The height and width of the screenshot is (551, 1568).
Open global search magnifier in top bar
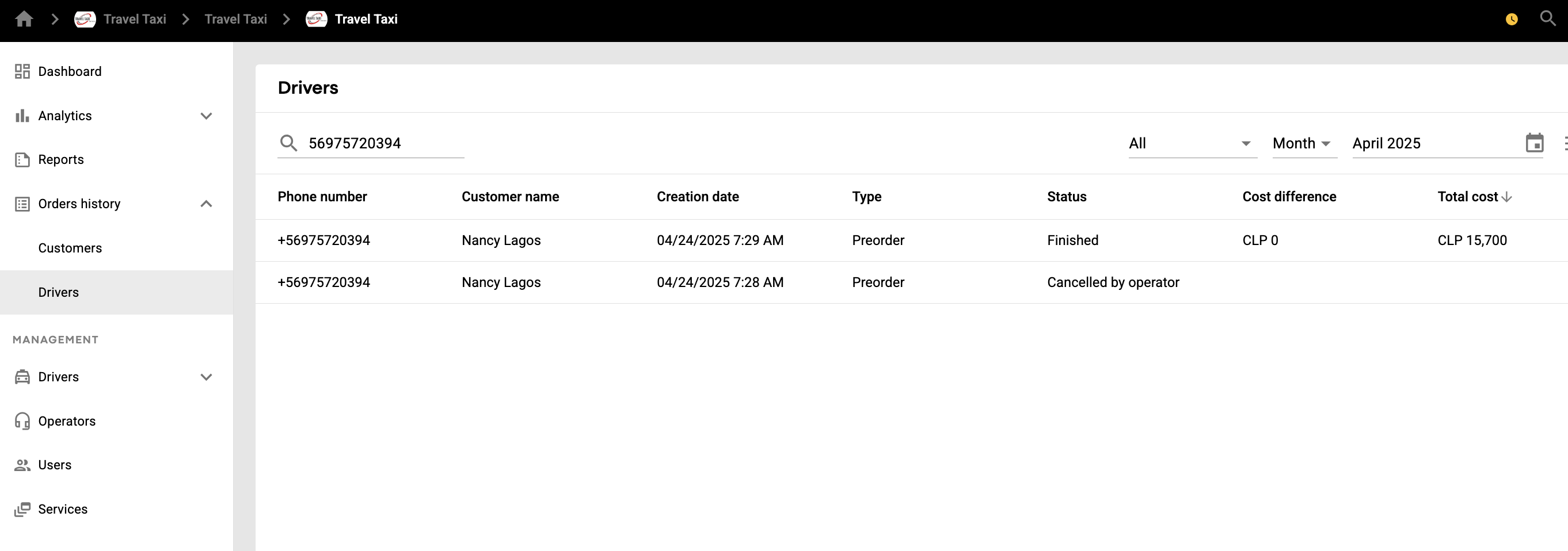coord(1547,18)
